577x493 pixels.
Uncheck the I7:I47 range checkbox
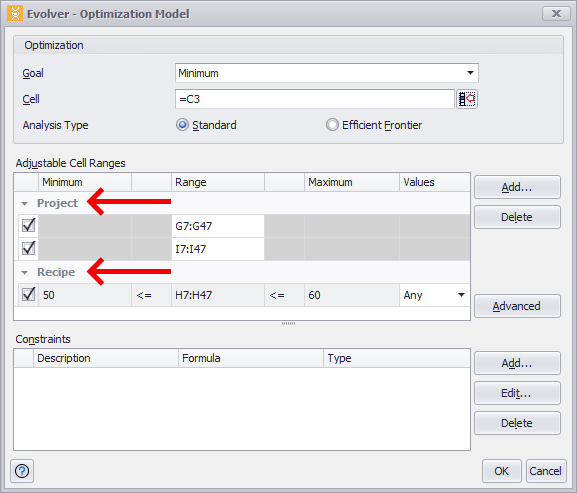click(28, 248)
